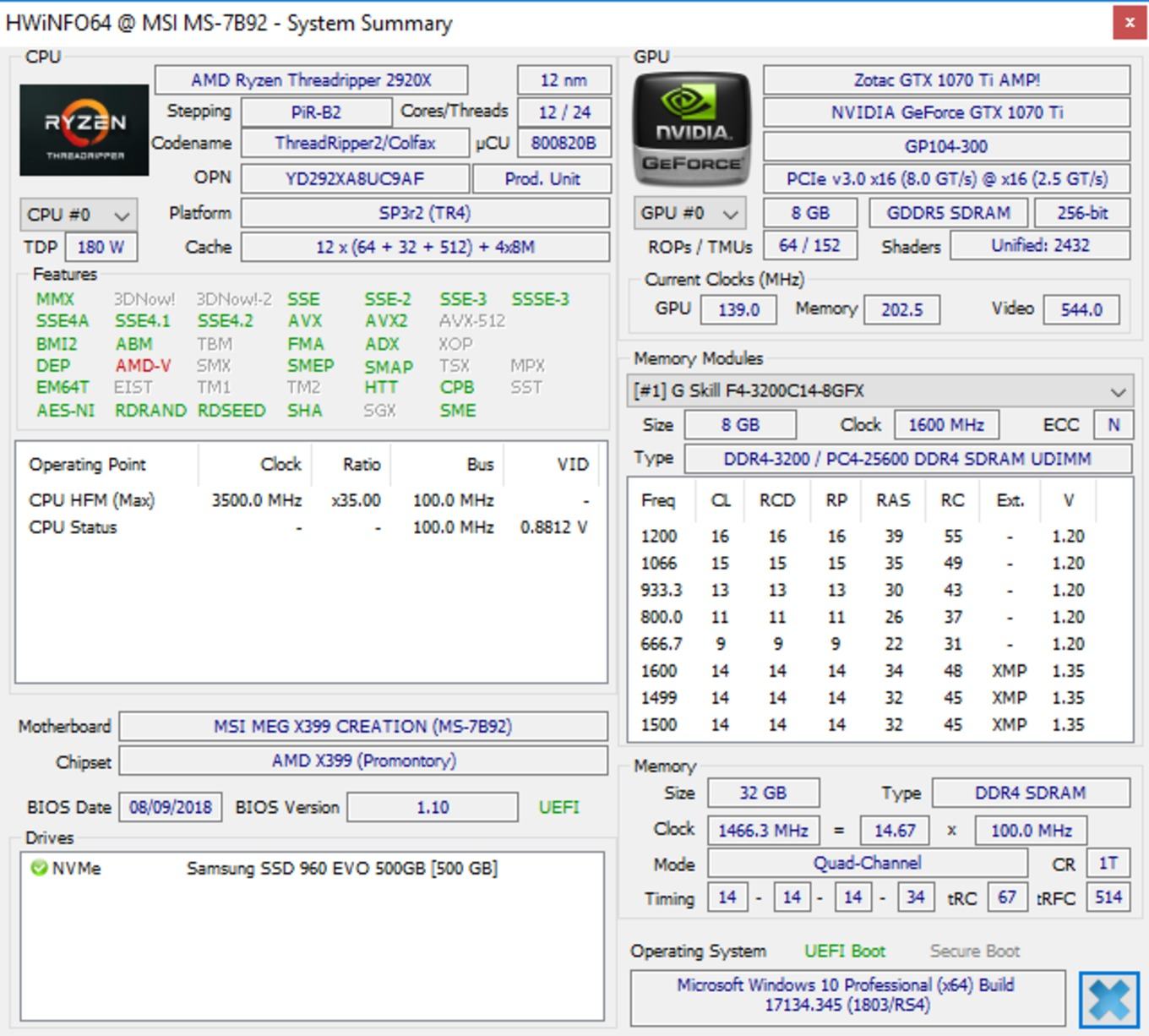The height and width of the screenshot is (1036, 1149).
Task: Click the platform field SP3r2 (TR4)
Action: pos(425,213)
